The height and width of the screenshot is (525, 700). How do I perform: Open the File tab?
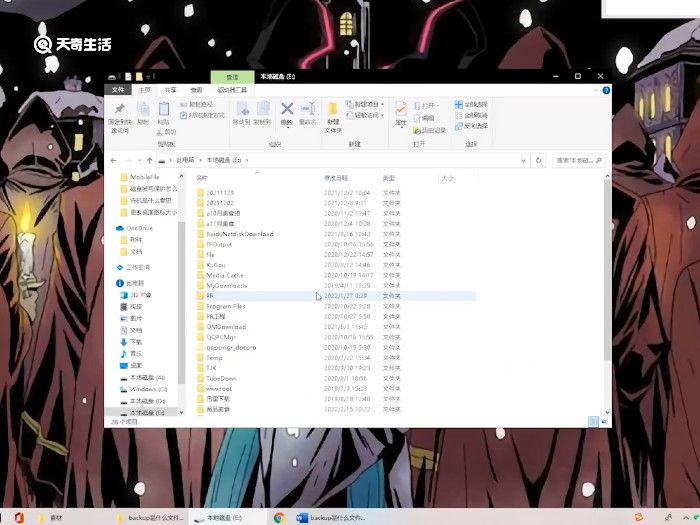[x=118, y=90]
